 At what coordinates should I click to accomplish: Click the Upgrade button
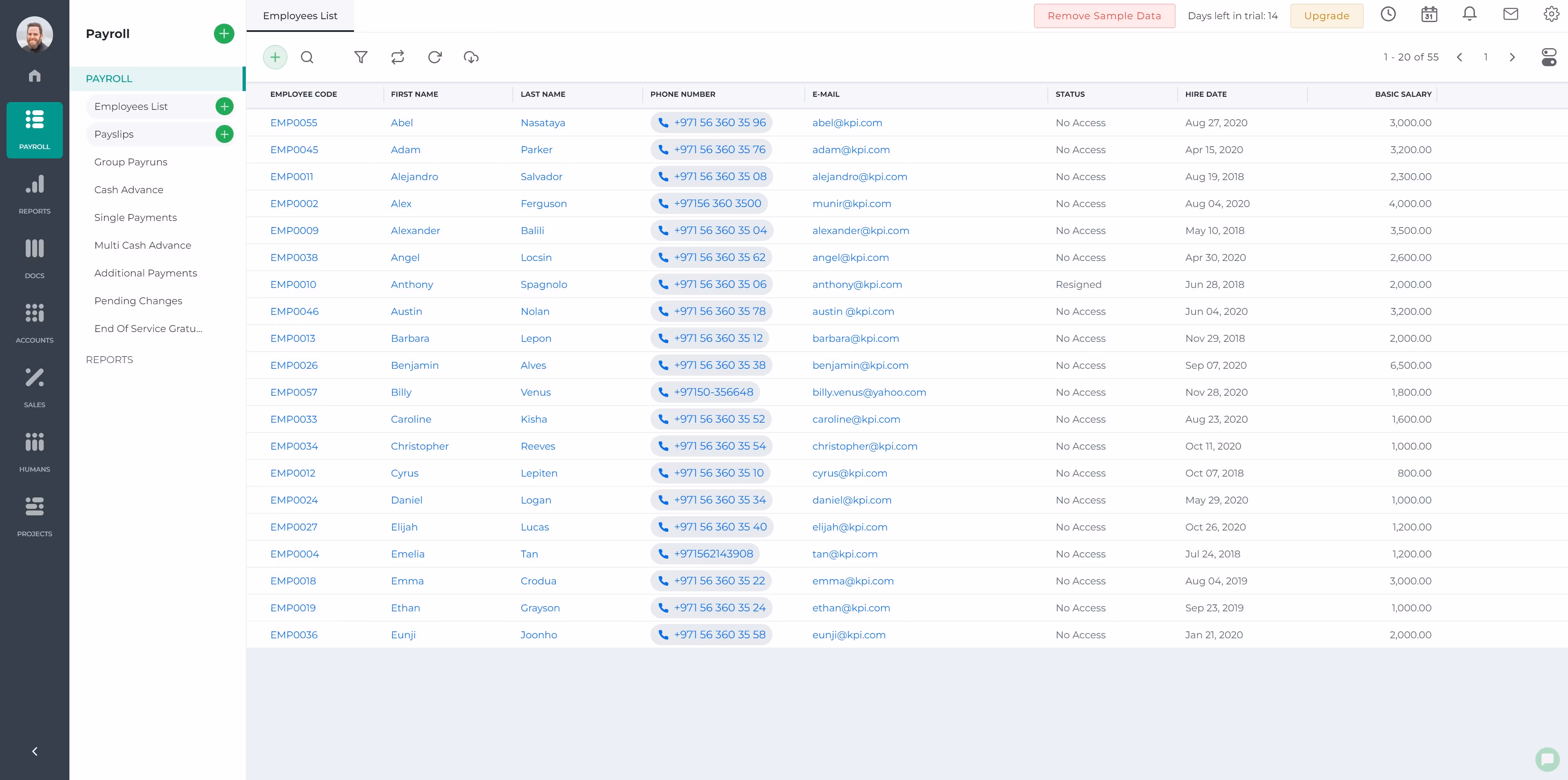pos(1326,16)
